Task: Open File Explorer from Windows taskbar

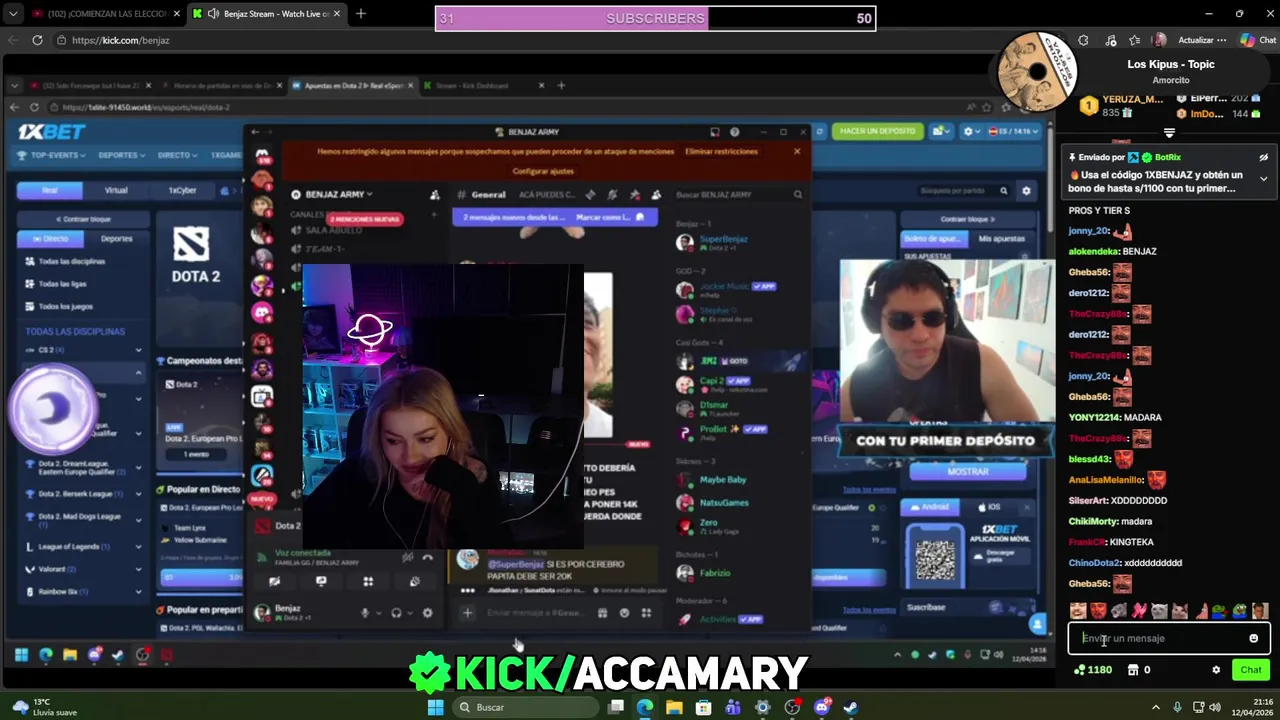Action: coord(674,707)
